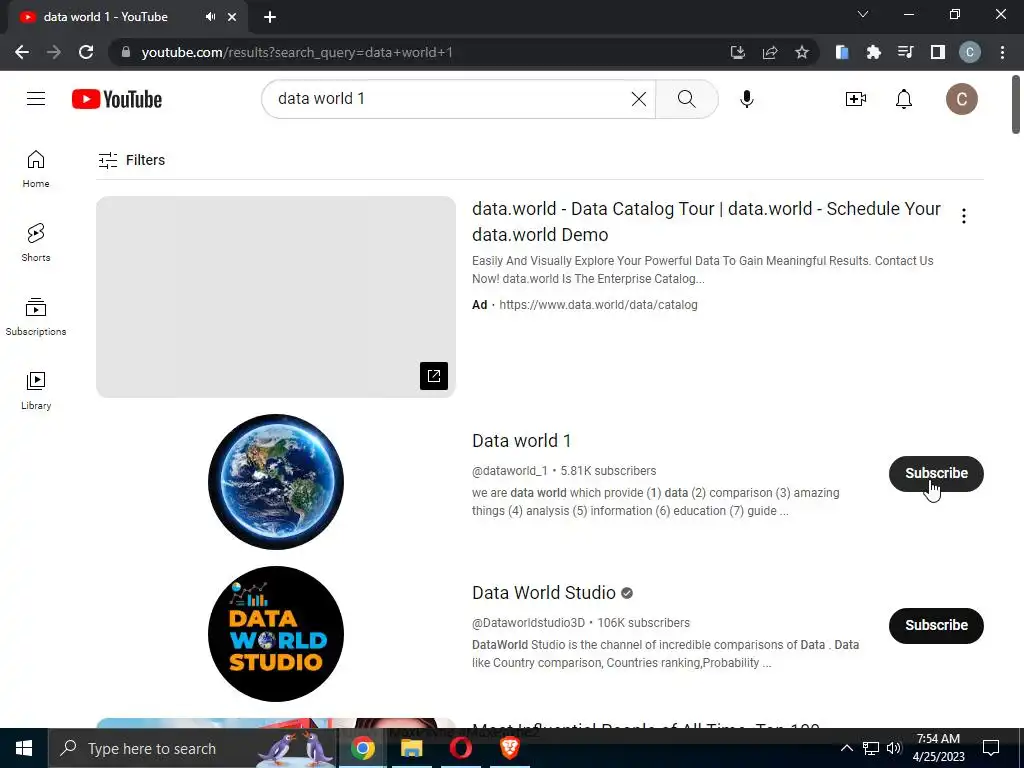Clear the search box with the X
This screenshot has height=768, width=1024.
pos(639,99)
